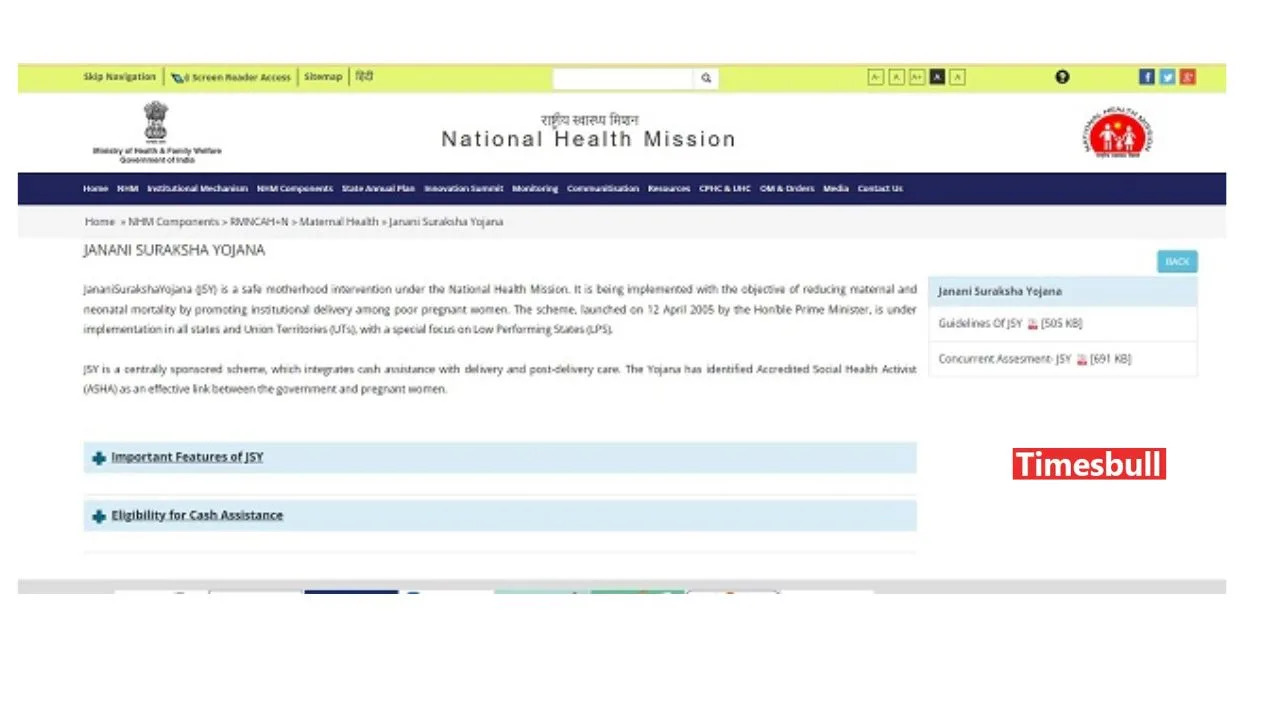Decrease font size with A- button

coord(875,77)
